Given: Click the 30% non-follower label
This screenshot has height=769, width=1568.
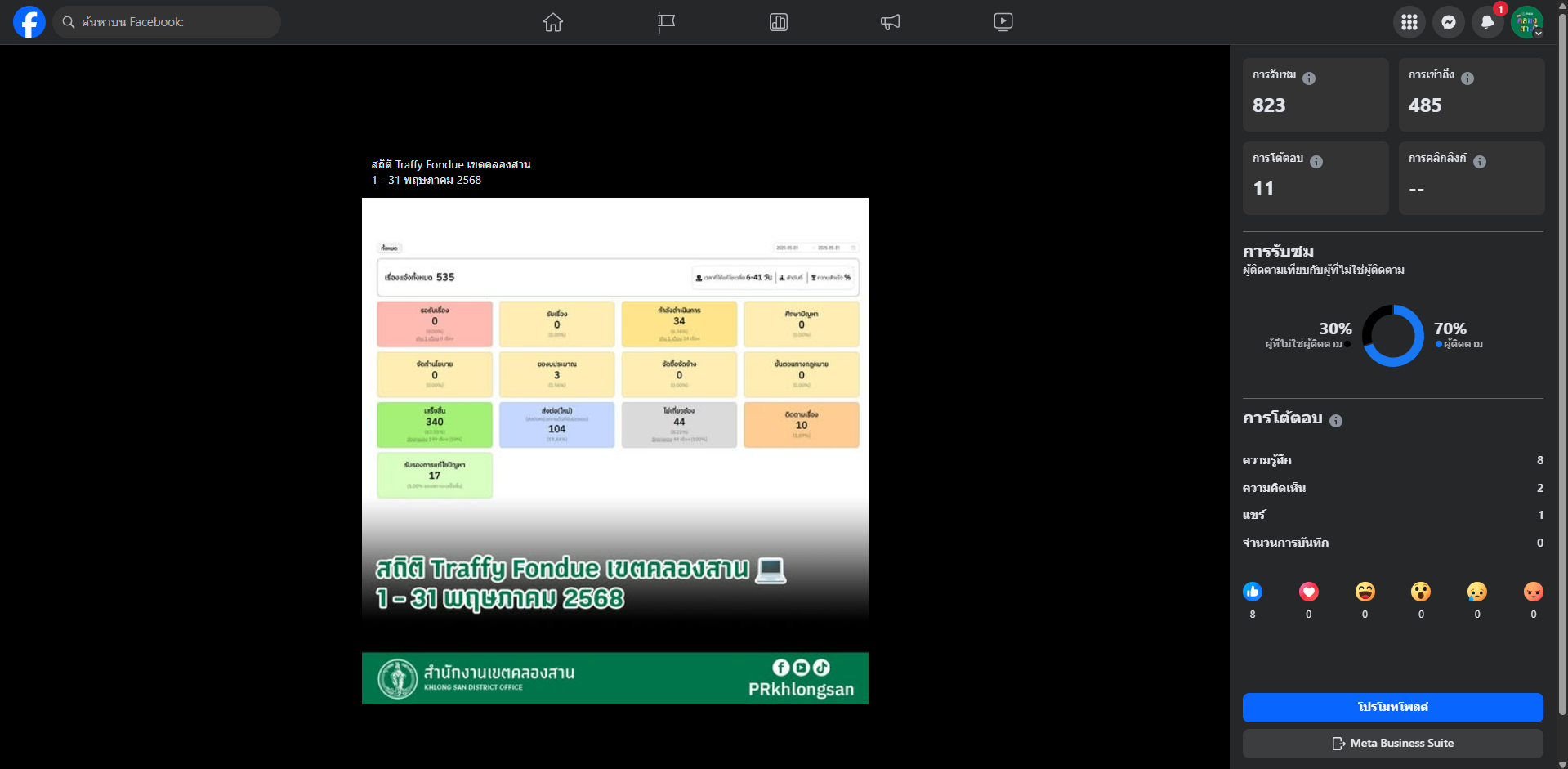Looking at the screenshot, I should [x=1309, y=335].
